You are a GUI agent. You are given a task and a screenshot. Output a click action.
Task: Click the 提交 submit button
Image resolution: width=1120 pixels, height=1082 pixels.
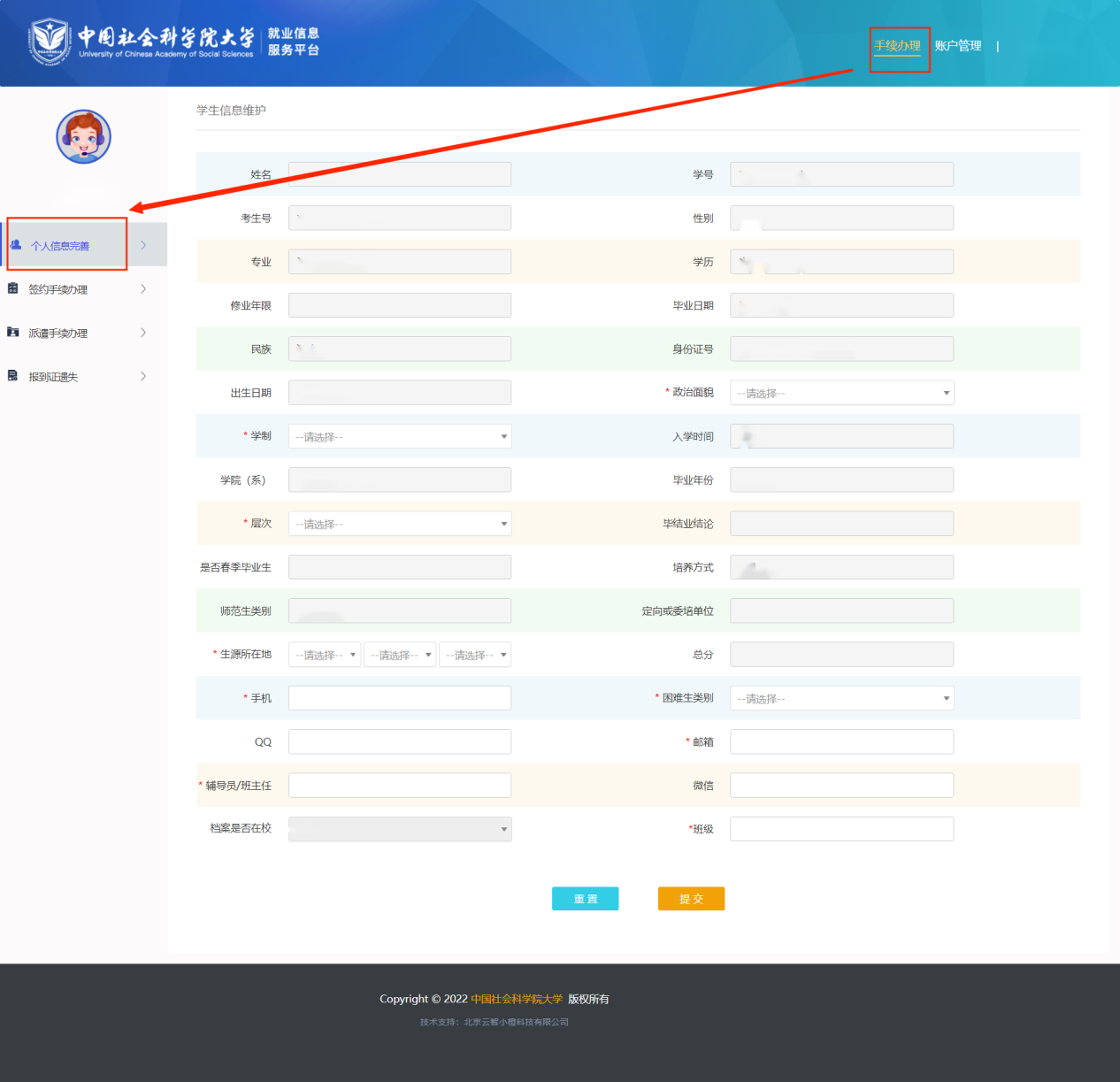coord(691,899)
